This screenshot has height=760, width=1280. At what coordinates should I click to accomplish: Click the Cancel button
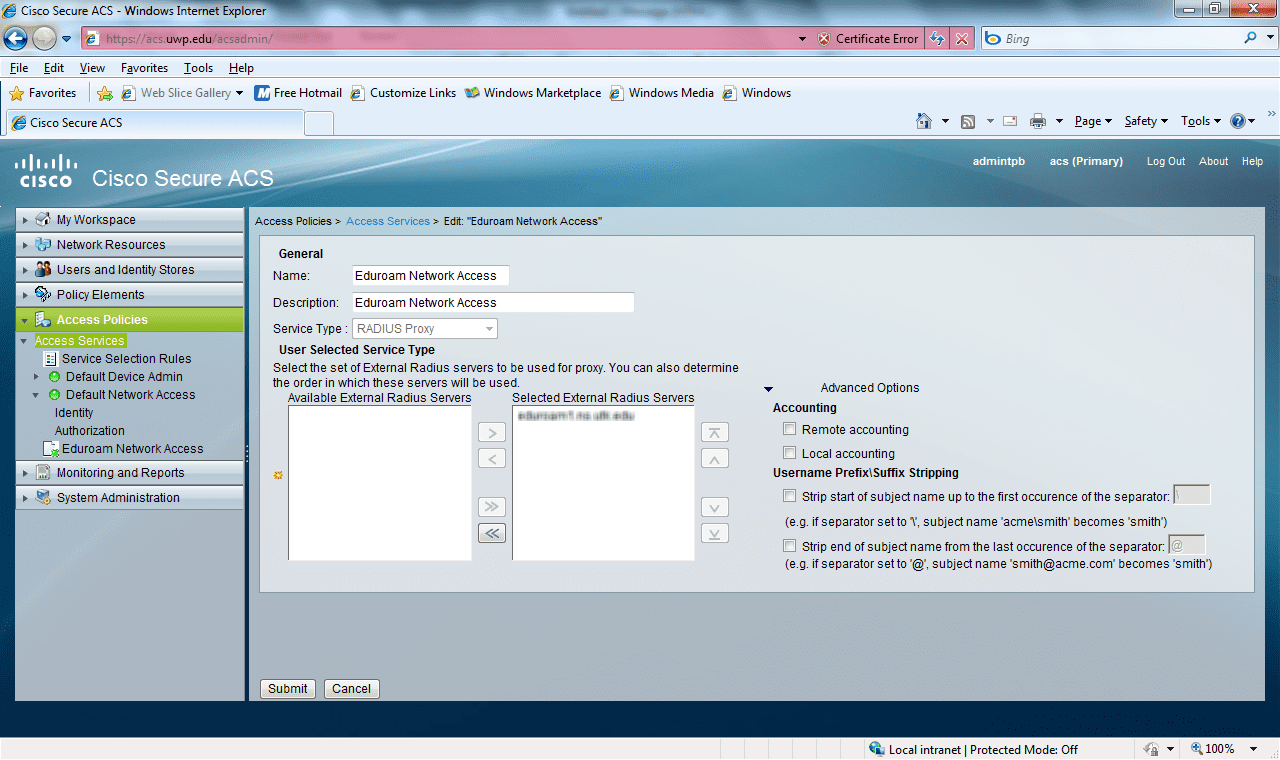click(x=352, y=689)
